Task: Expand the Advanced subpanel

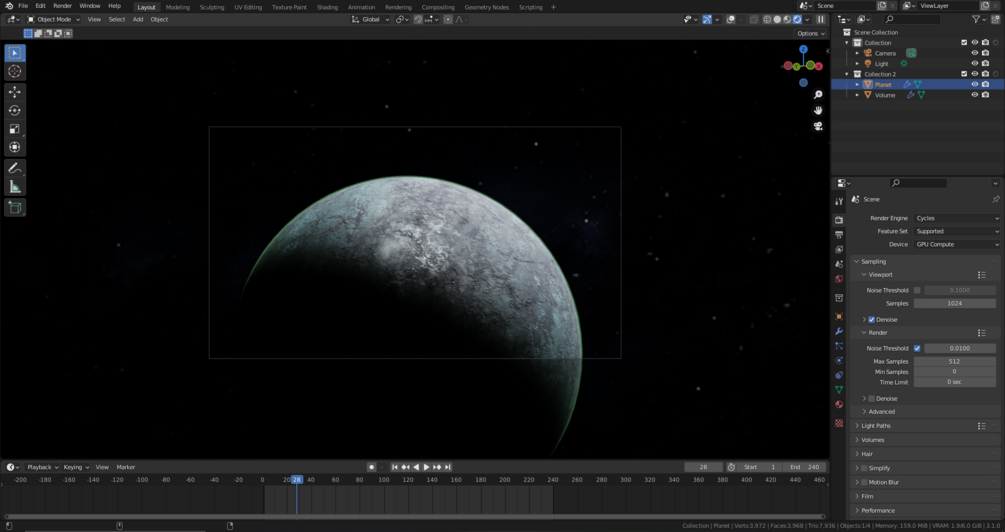Action: click(x=881, y=411)
